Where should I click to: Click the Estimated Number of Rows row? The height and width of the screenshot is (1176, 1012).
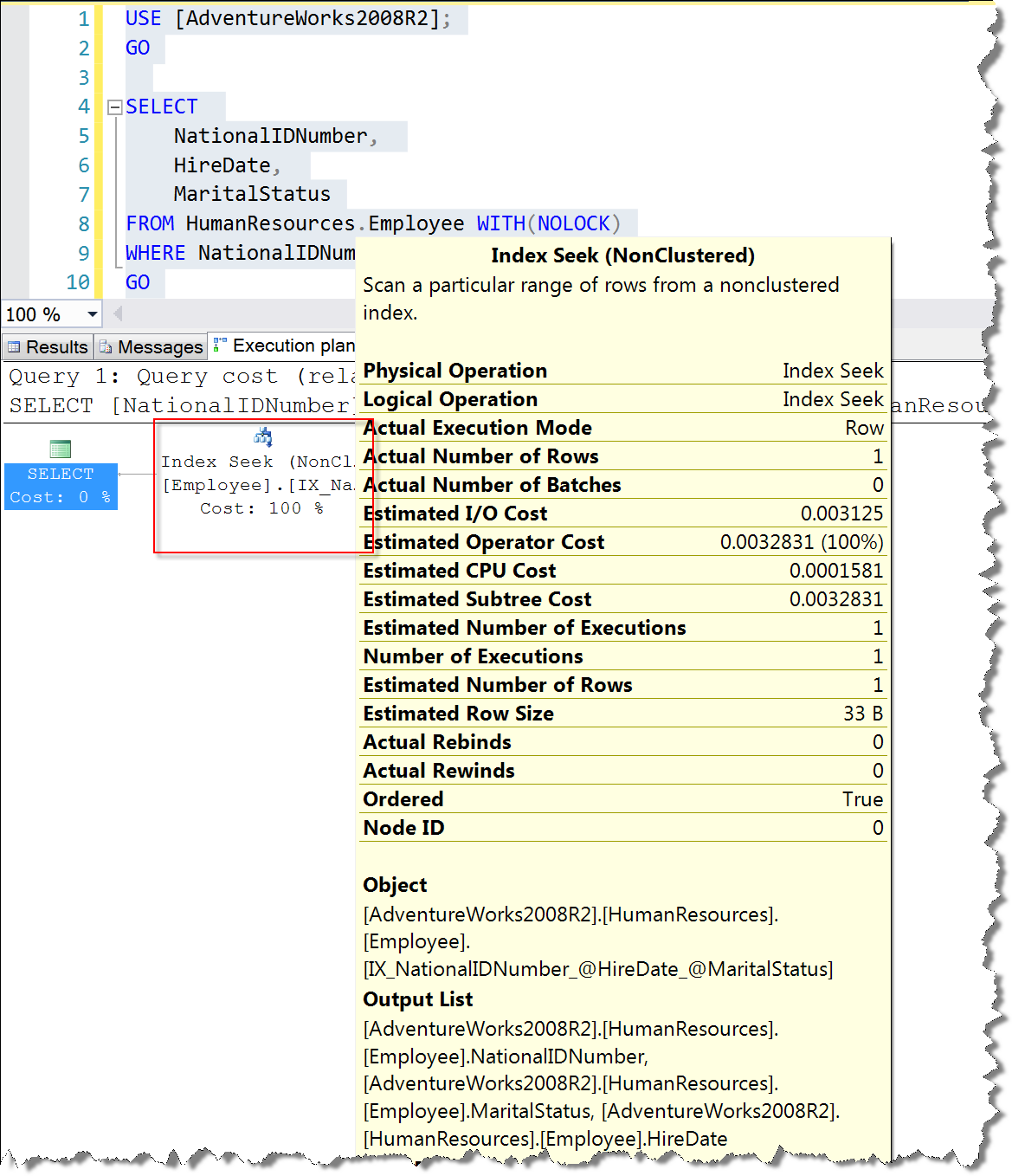pos(623,685)
